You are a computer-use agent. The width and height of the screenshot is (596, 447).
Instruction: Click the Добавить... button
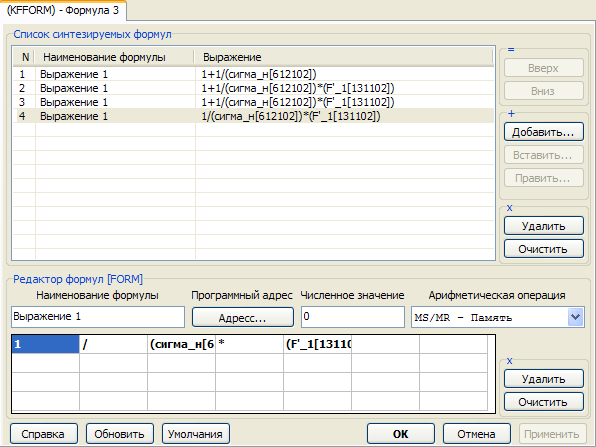click(544, 132)
